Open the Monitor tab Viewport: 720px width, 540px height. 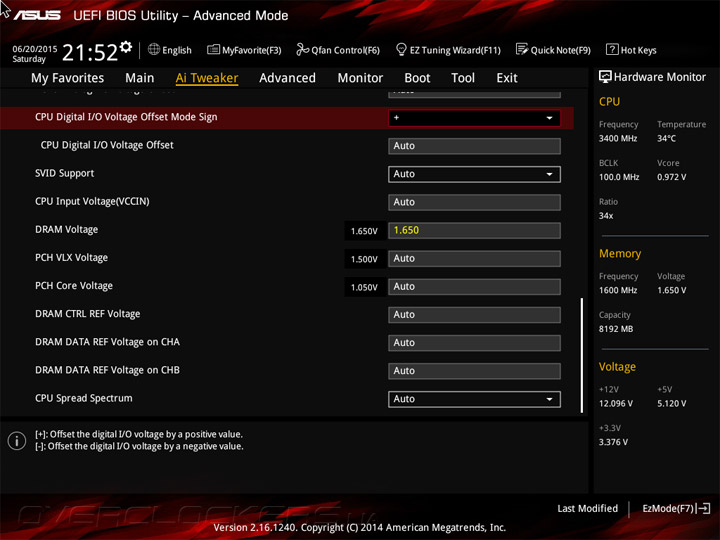(x=360, y=78)
